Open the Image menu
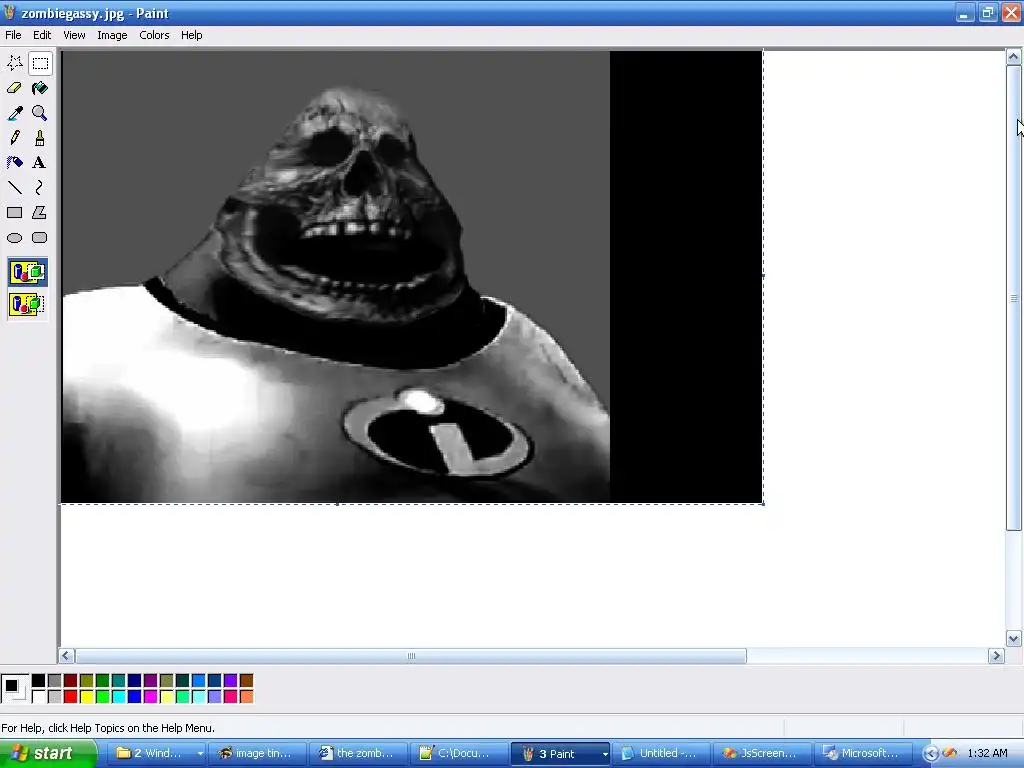Viewport: 1024px width, 768px height. click(x=112, y=35)
